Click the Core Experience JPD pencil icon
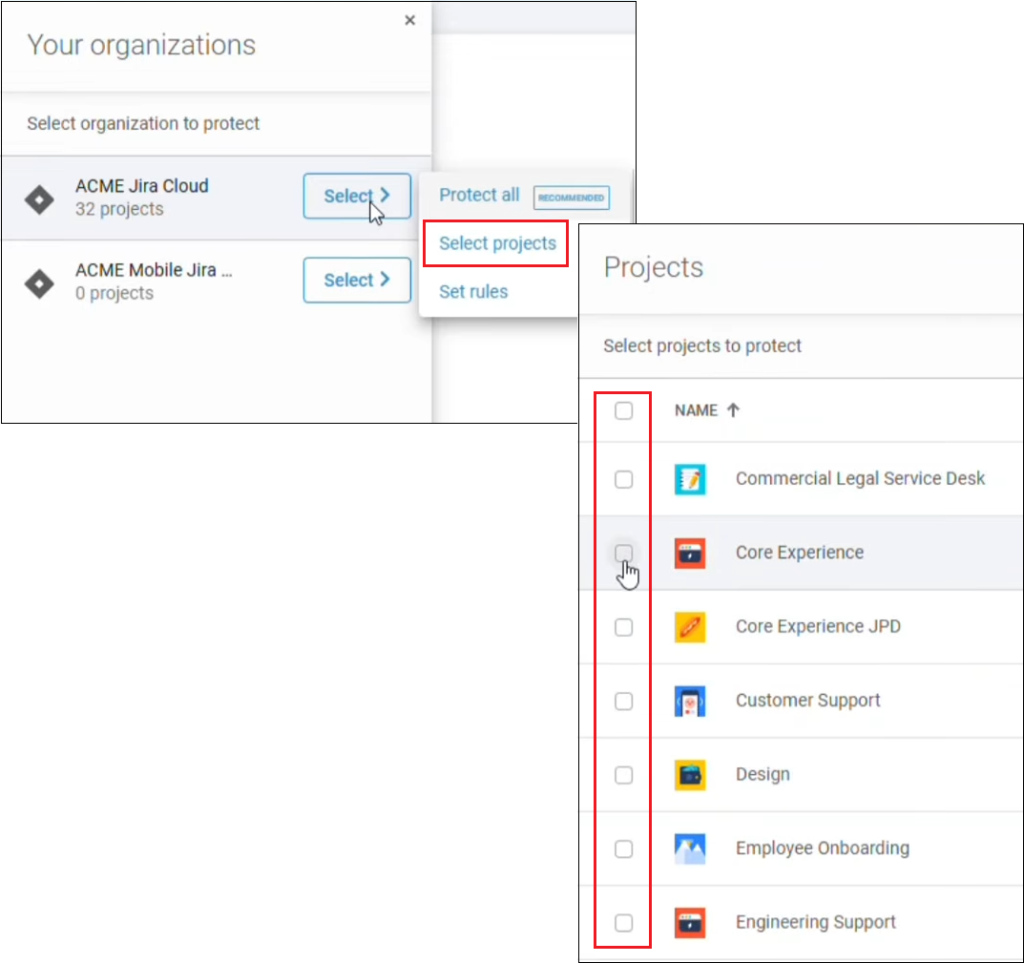1024x963 pixels. 690,626
